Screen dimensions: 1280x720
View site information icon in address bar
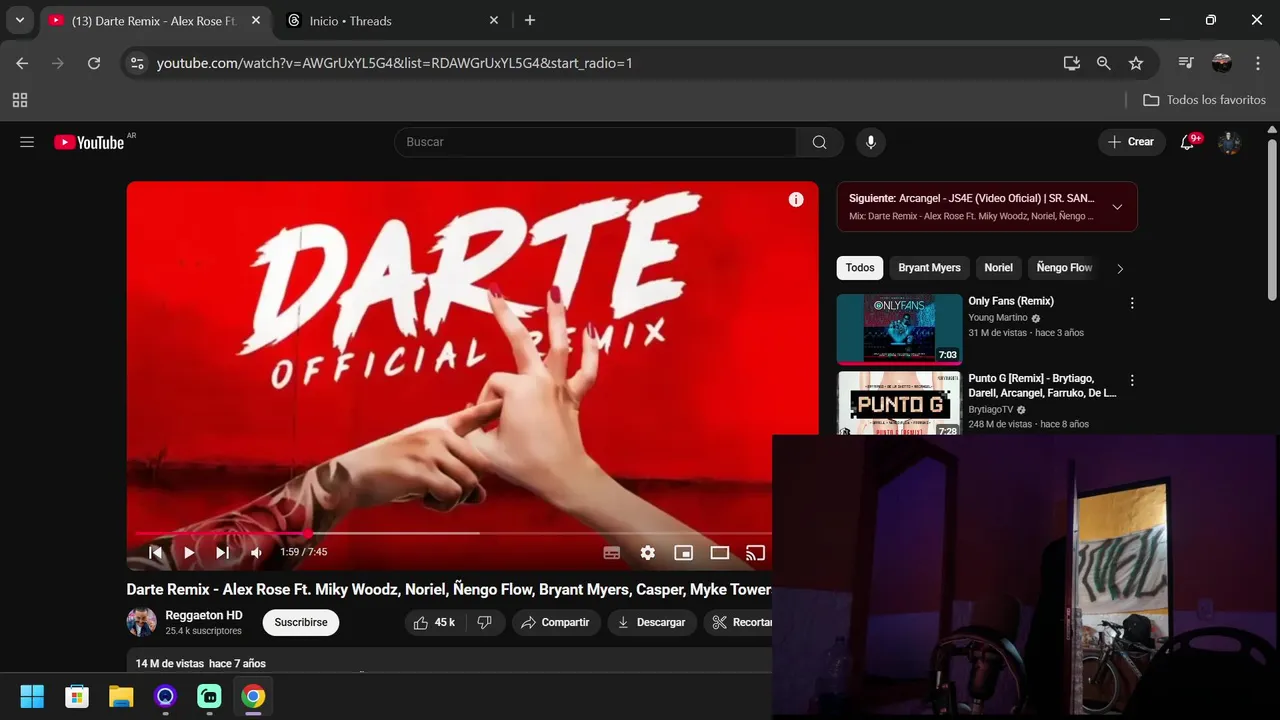[x=138, y=63]
